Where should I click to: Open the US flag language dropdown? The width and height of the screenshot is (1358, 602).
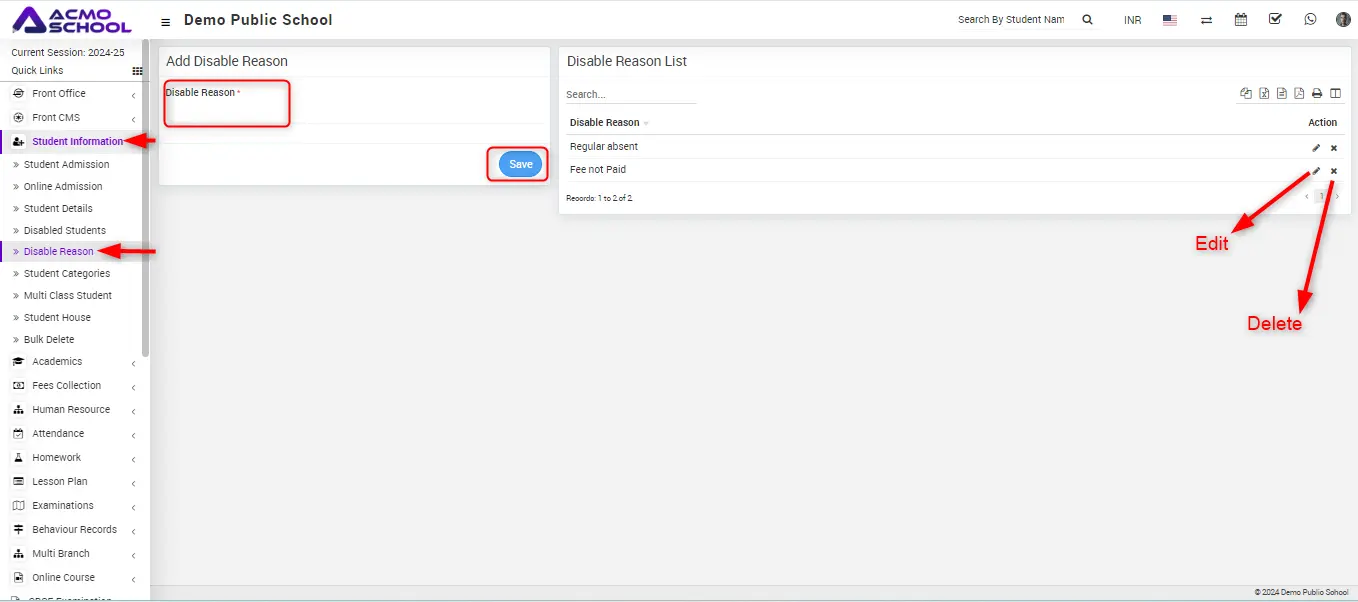pos(1169,20)
